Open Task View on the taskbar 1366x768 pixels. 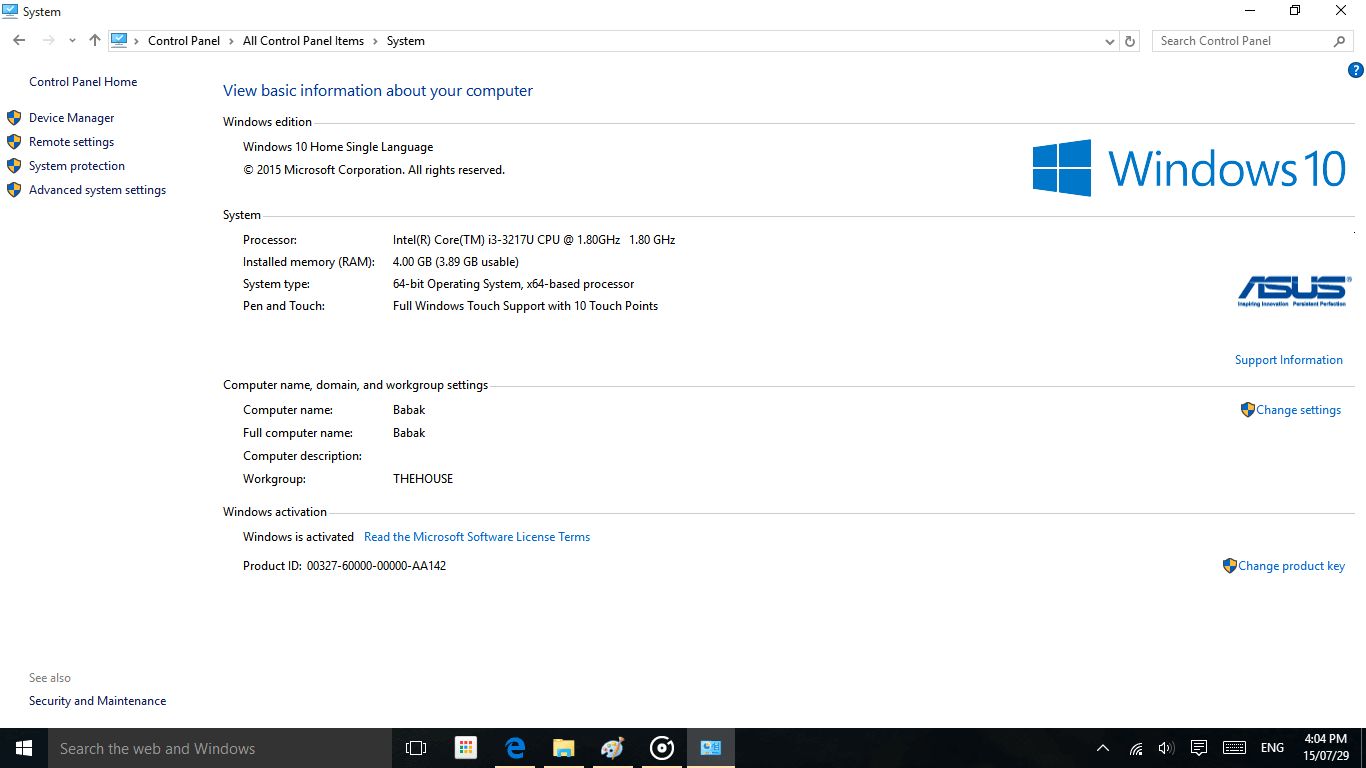coord(416,748)
